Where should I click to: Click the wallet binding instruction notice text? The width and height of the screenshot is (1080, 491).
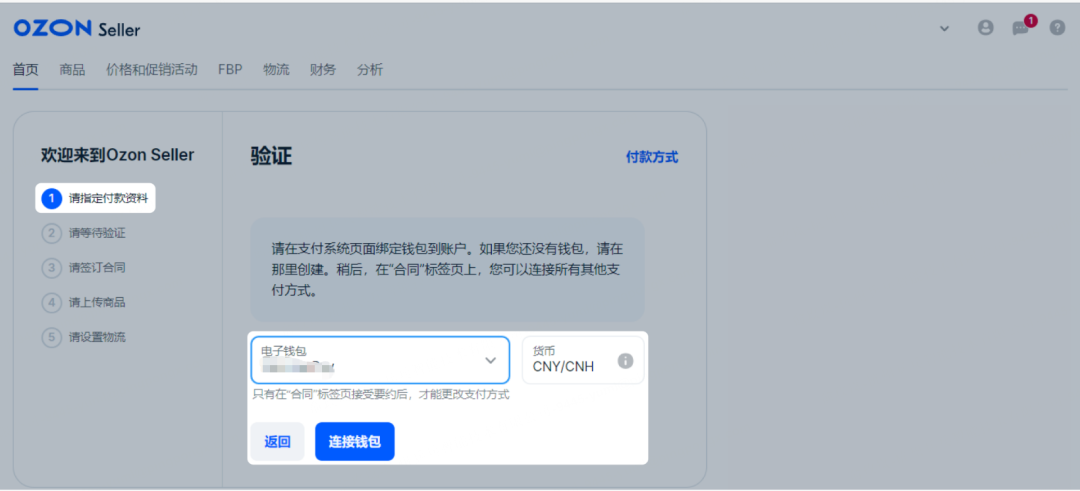(447, 270)
